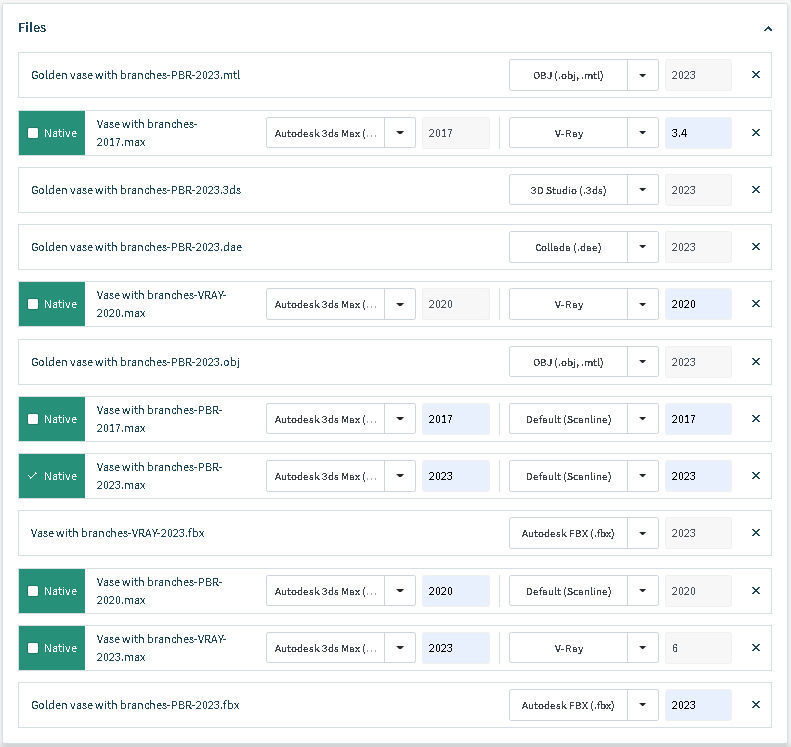This screenshot has height=747, width=791.
Task: Expand Collada (.dae) format dropdown
Action: [x=643, y=247]
